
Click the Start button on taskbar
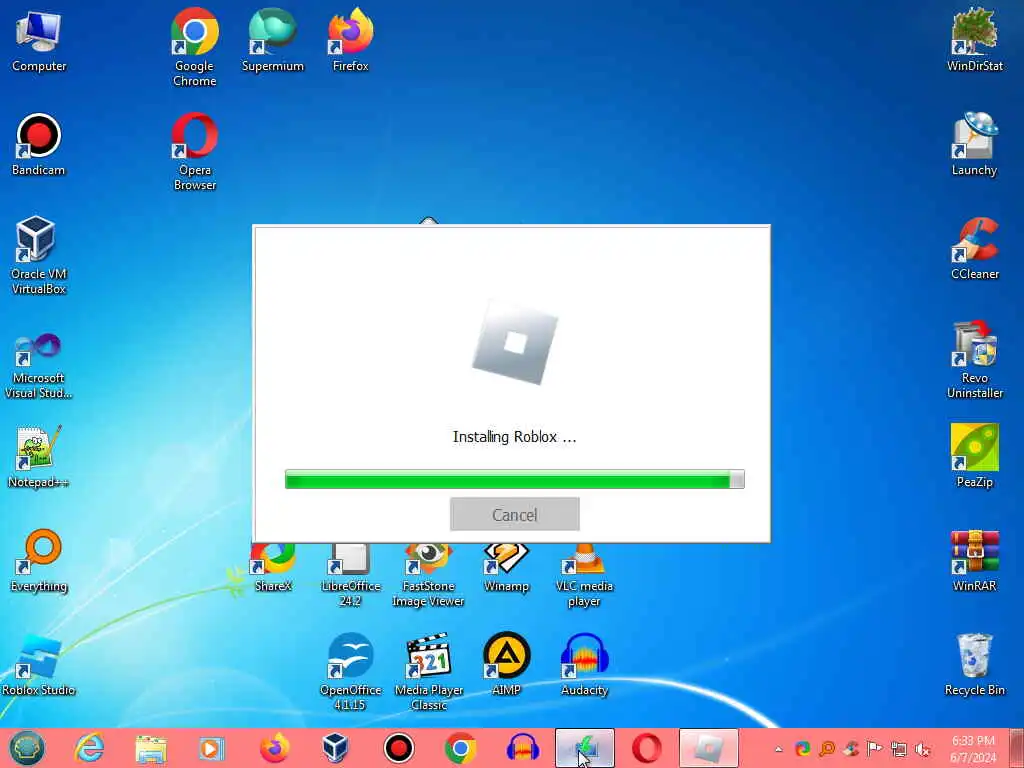27,748
